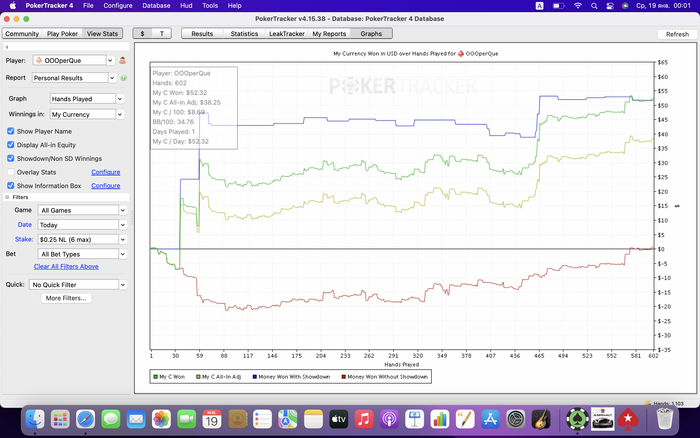700x438 pixels.
Task: Open the Report dropdown showing Personal Results
Action: (x=74, y=78)
